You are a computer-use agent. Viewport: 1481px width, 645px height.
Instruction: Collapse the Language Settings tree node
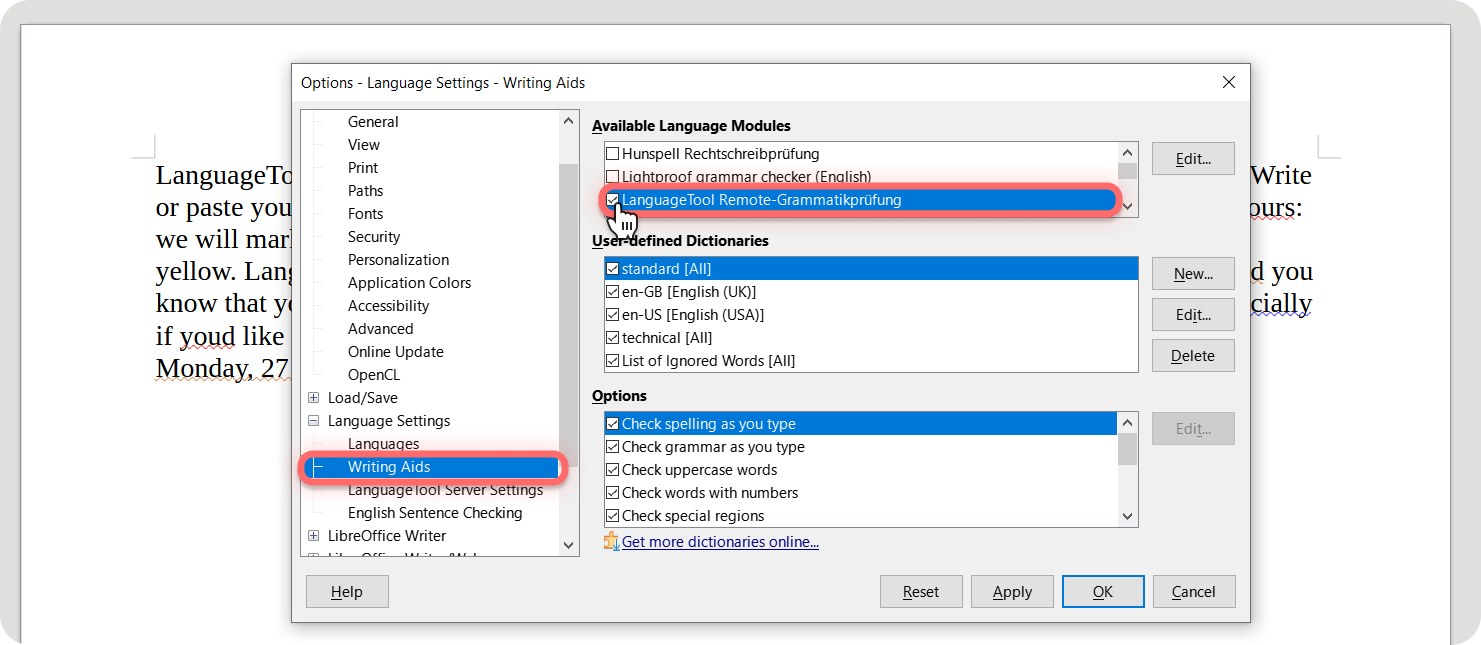tap(314, 421)
